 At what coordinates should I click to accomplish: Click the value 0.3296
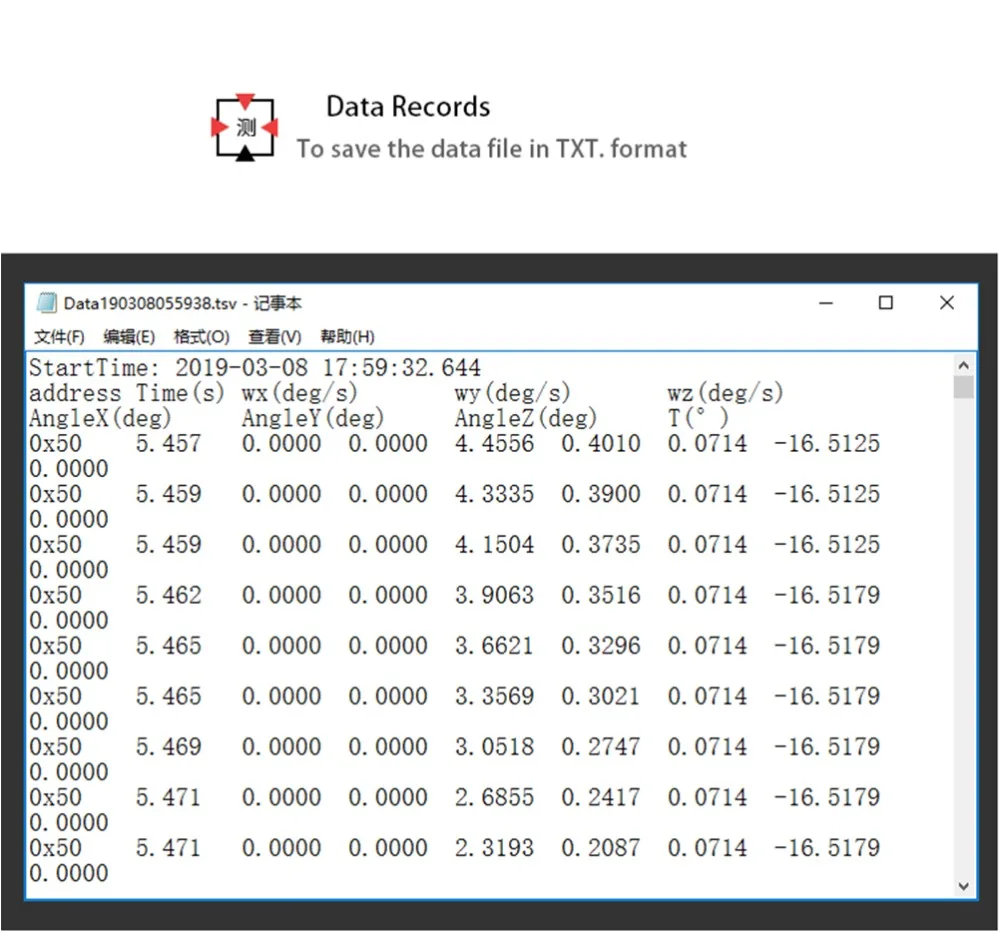pyautogui.click(x=601, y=645)
